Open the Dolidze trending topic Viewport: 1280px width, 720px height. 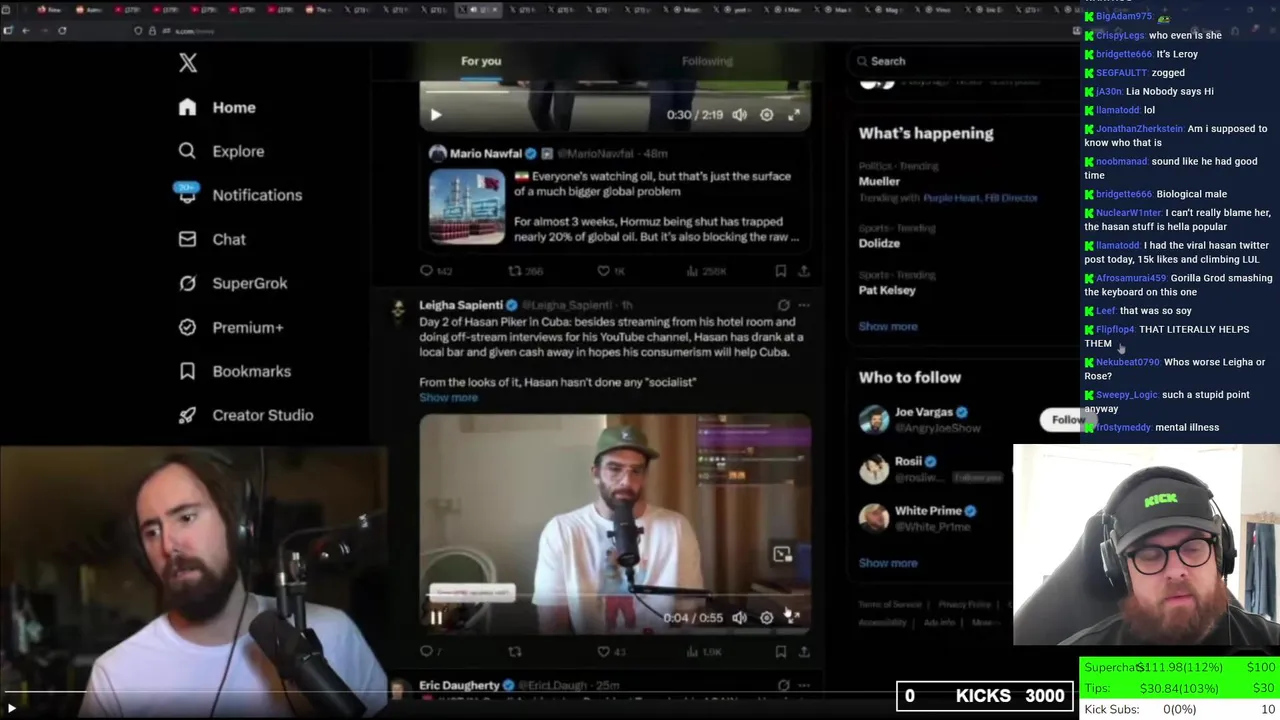[879, 243]
